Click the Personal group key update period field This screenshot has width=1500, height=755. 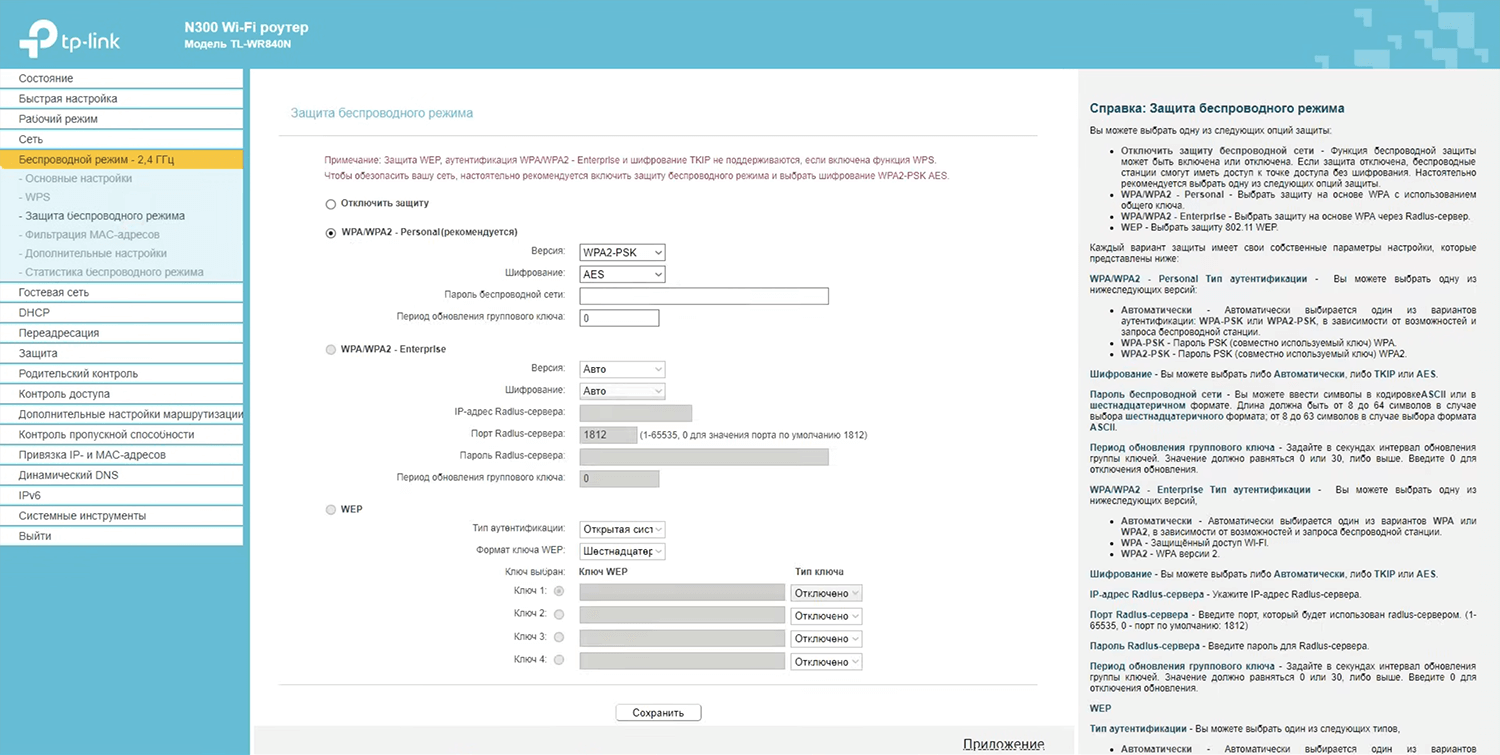pos(619,318)
